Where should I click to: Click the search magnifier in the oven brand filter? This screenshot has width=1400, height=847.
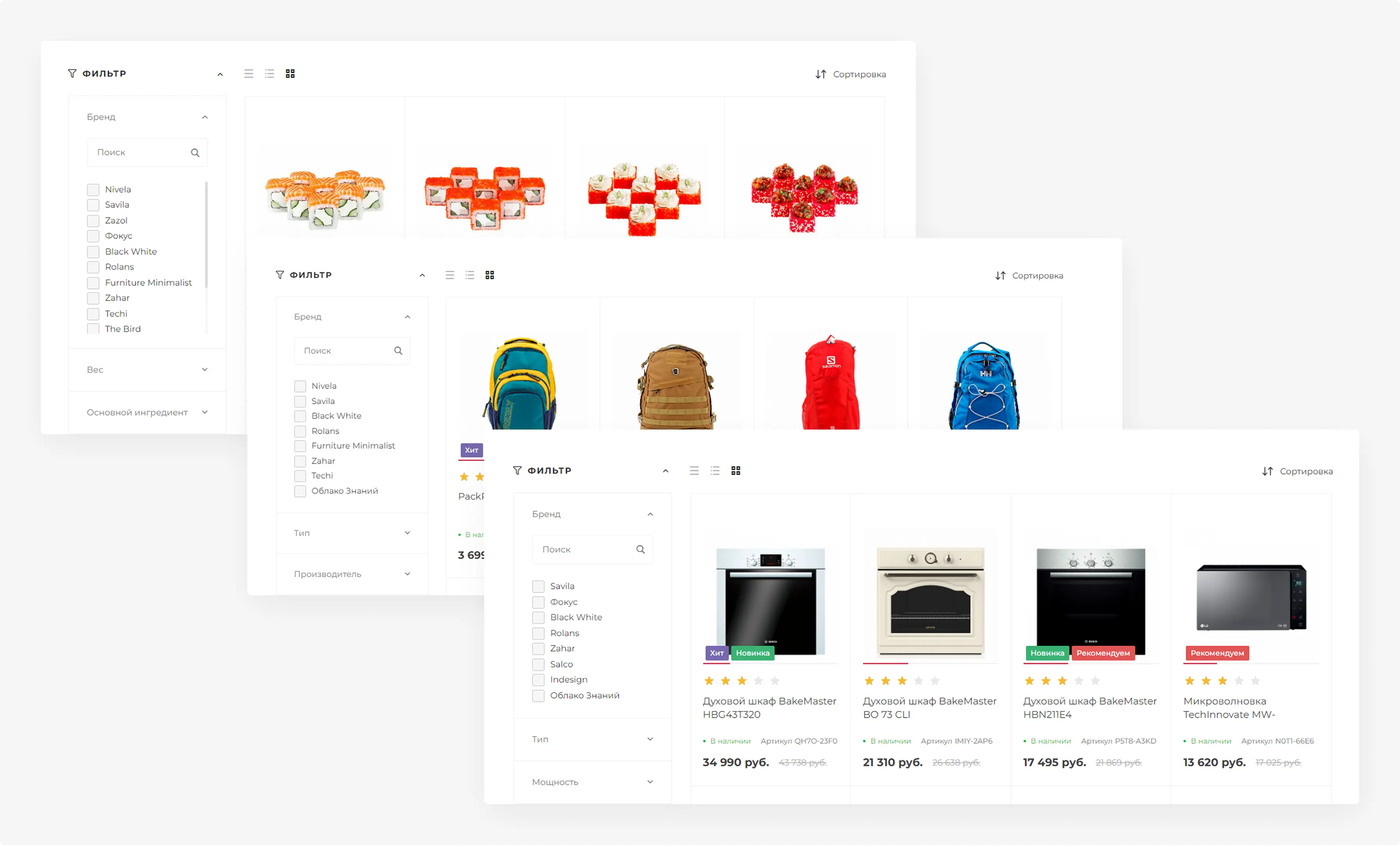click(x=640, y=549)
